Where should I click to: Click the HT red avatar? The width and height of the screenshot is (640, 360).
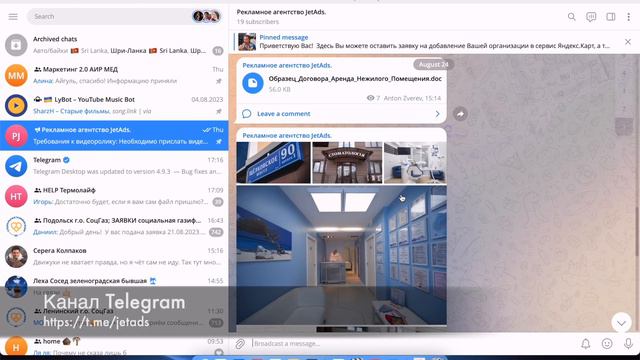16,196
